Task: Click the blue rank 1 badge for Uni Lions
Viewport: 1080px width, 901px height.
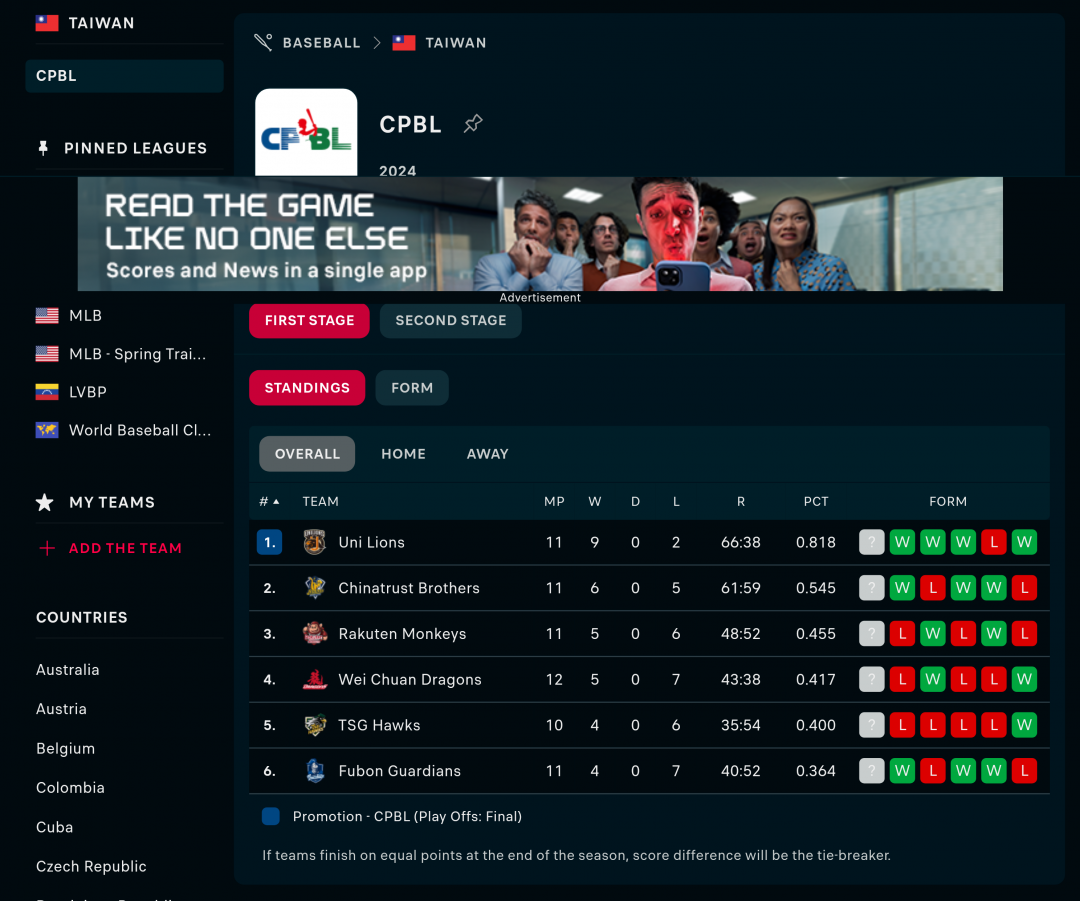Action: coord(269,542)
